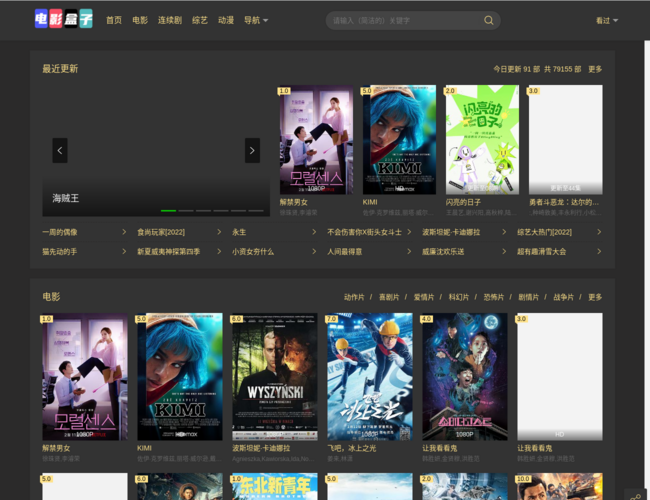Click chevron beside 食尚玩家[2022]
This screenshot has height=500, width=650.
tap(219, 232)
